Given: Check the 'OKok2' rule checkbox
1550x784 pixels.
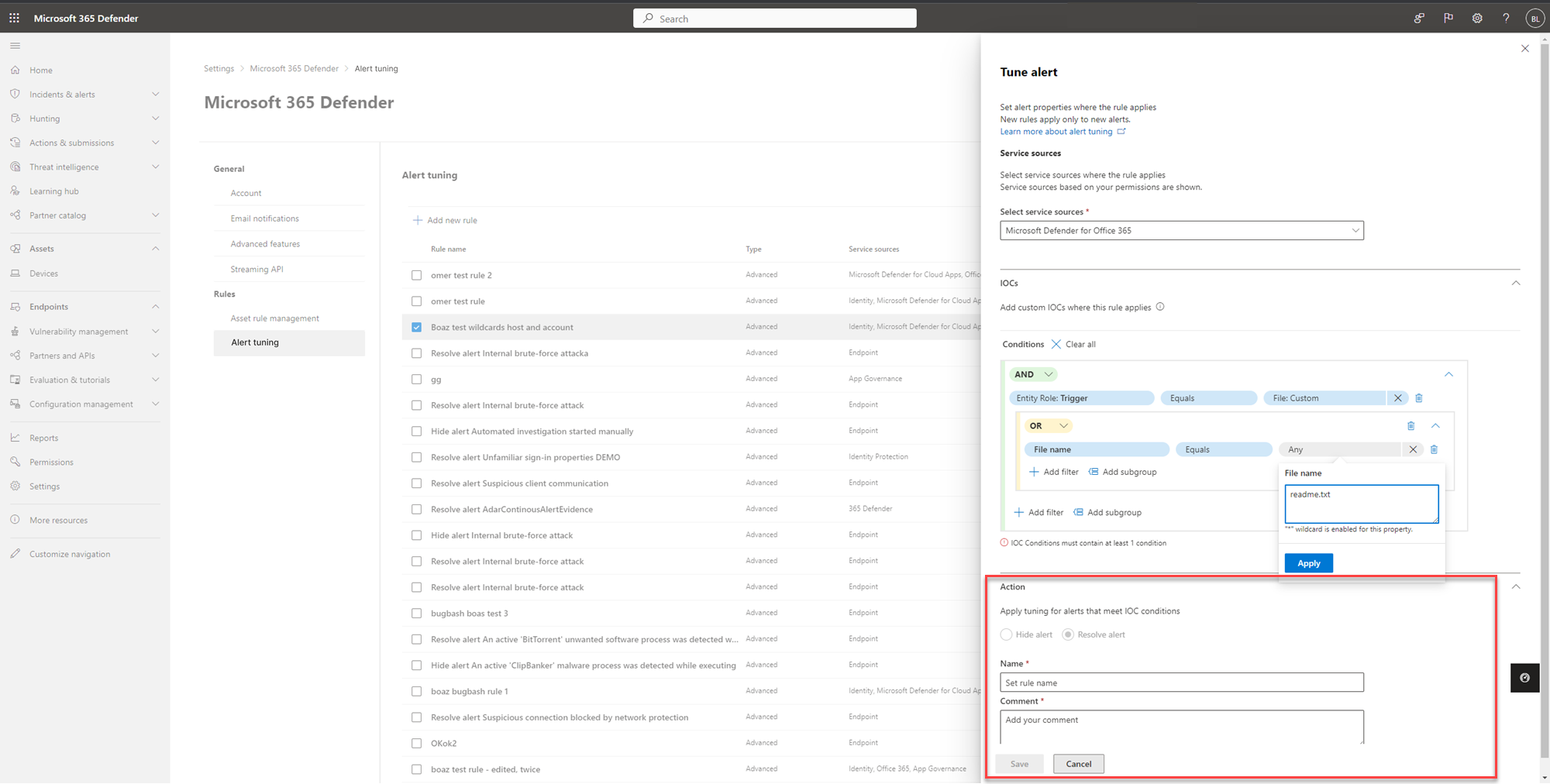Looking at the screenshot, I should 417,743.
